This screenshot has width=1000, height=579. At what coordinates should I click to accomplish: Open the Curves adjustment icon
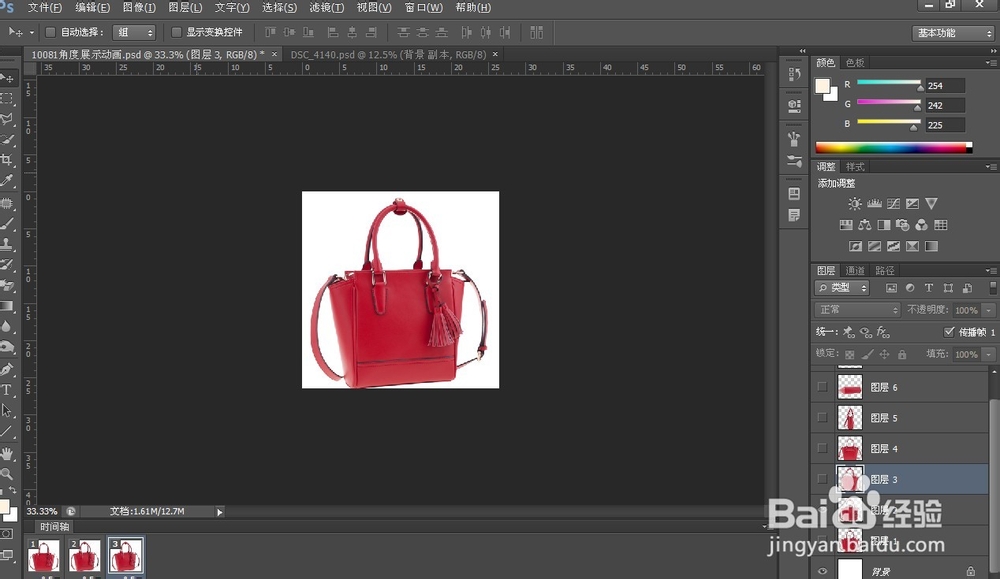pos(893,203)
